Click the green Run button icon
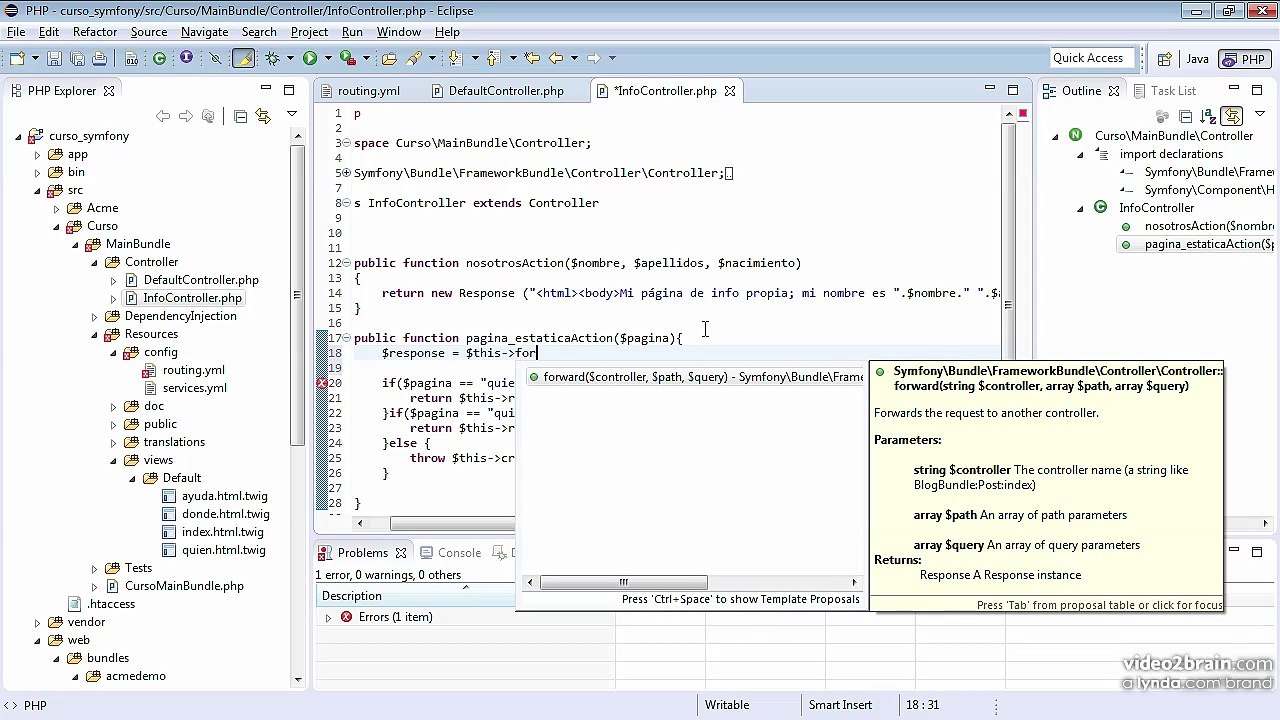Image resolution: width=1280 pixels, height=720 pixels. click(x=310, y=58)
